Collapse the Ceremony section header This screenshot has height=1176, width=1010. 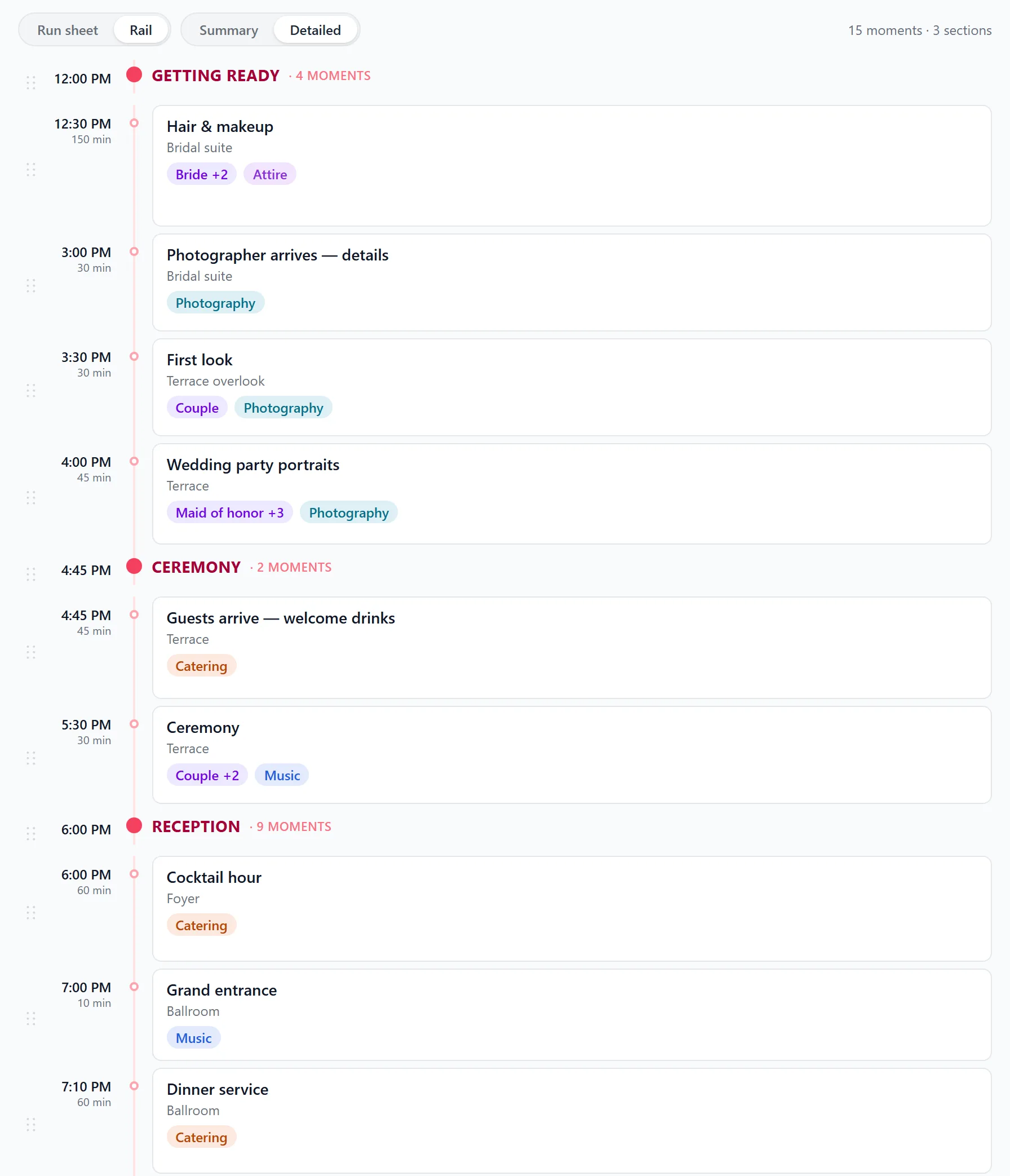tap(196, 567)
